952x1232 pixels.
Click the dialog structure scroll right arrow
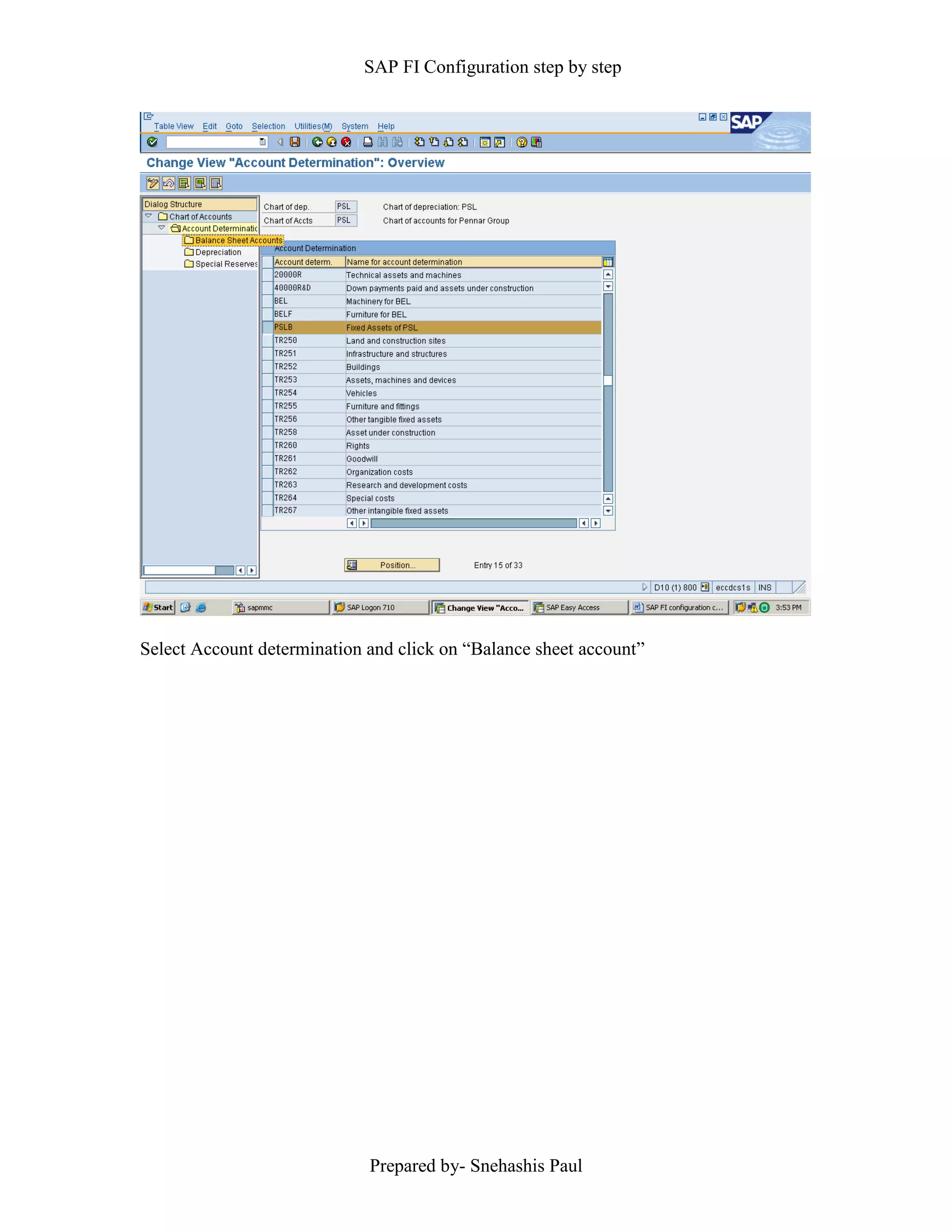[252, 570]
